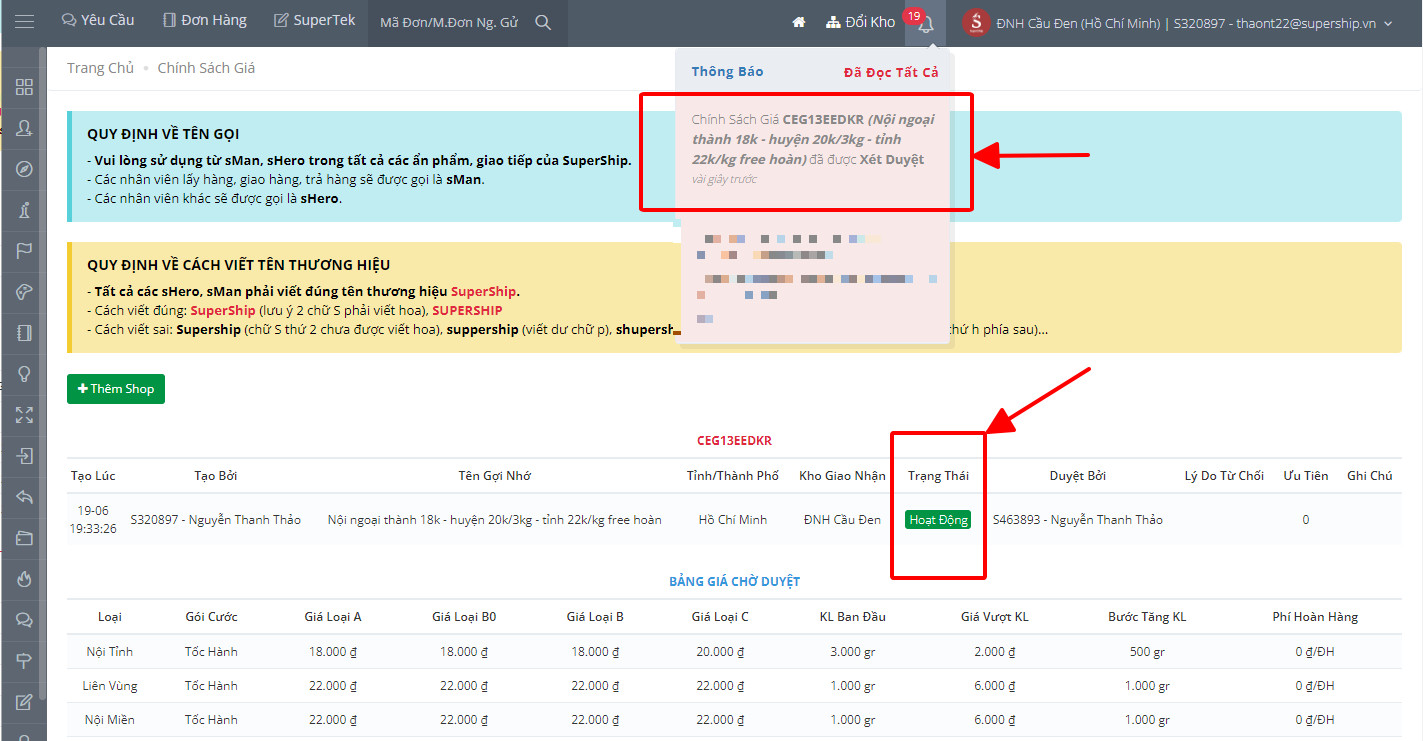
Task: Open the chess pawn sidebar icon
Action: tap(25, 209)
